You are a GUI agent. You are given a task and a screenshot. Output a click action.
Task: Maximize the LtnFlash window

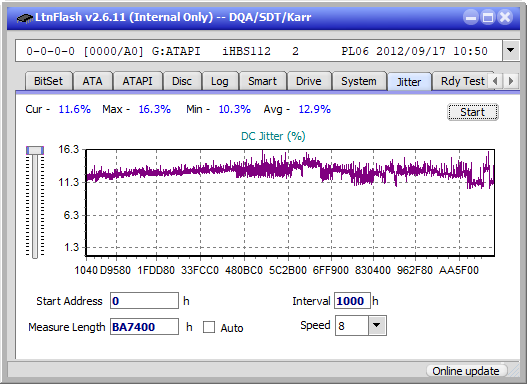tap(488, 17)
